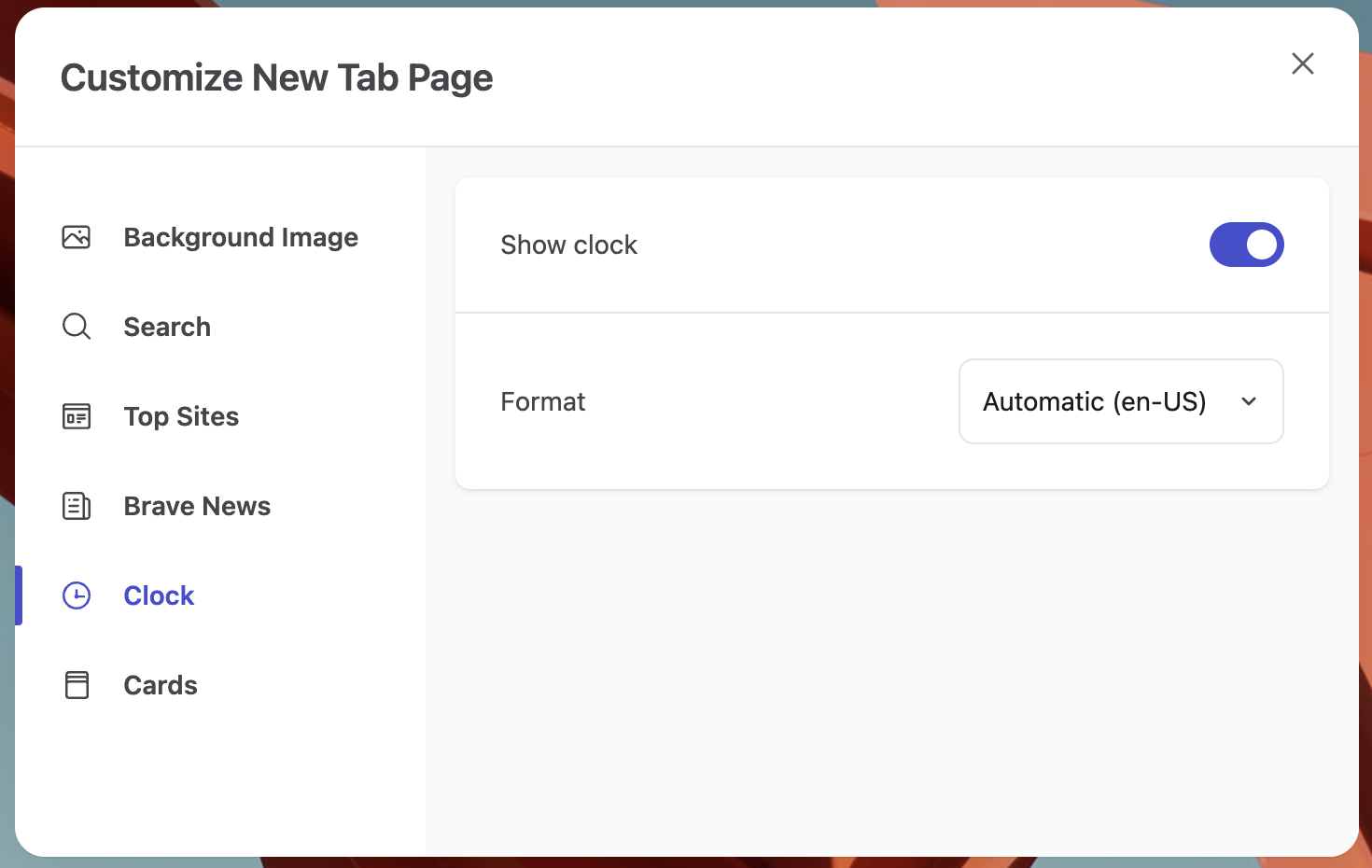Select the Clock tab label
The height and width of the screenshot is (868, 1372).
point(159,595)
